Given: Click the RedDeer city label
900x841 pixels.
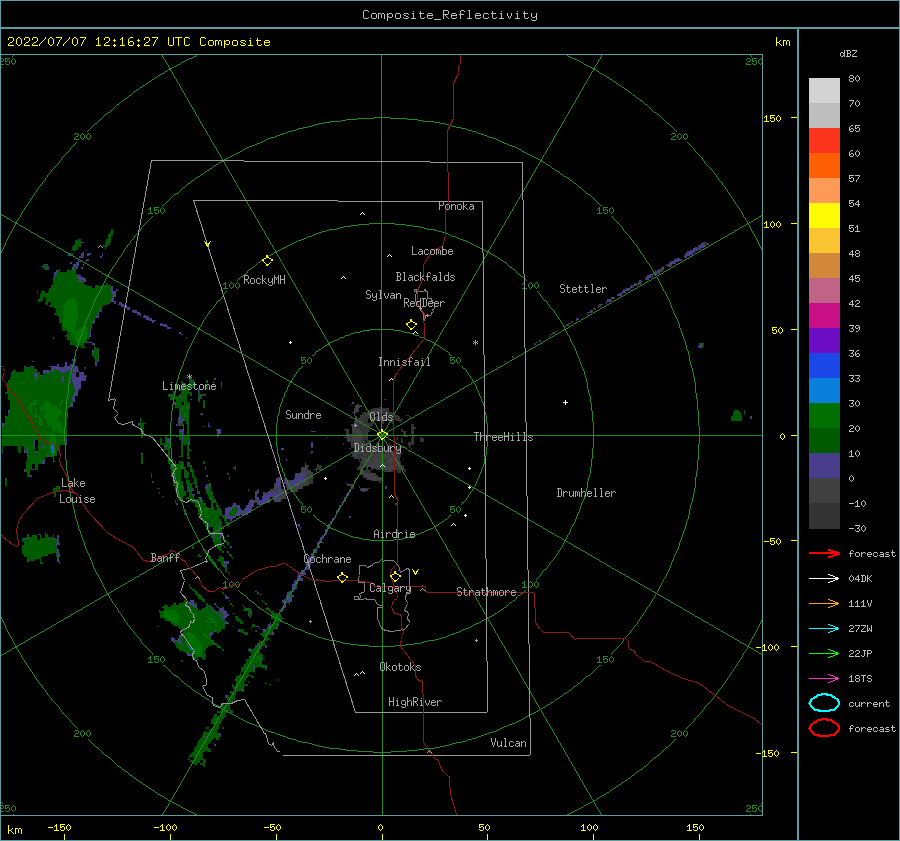Looking at the screenshot, I should tap(424, 303).
